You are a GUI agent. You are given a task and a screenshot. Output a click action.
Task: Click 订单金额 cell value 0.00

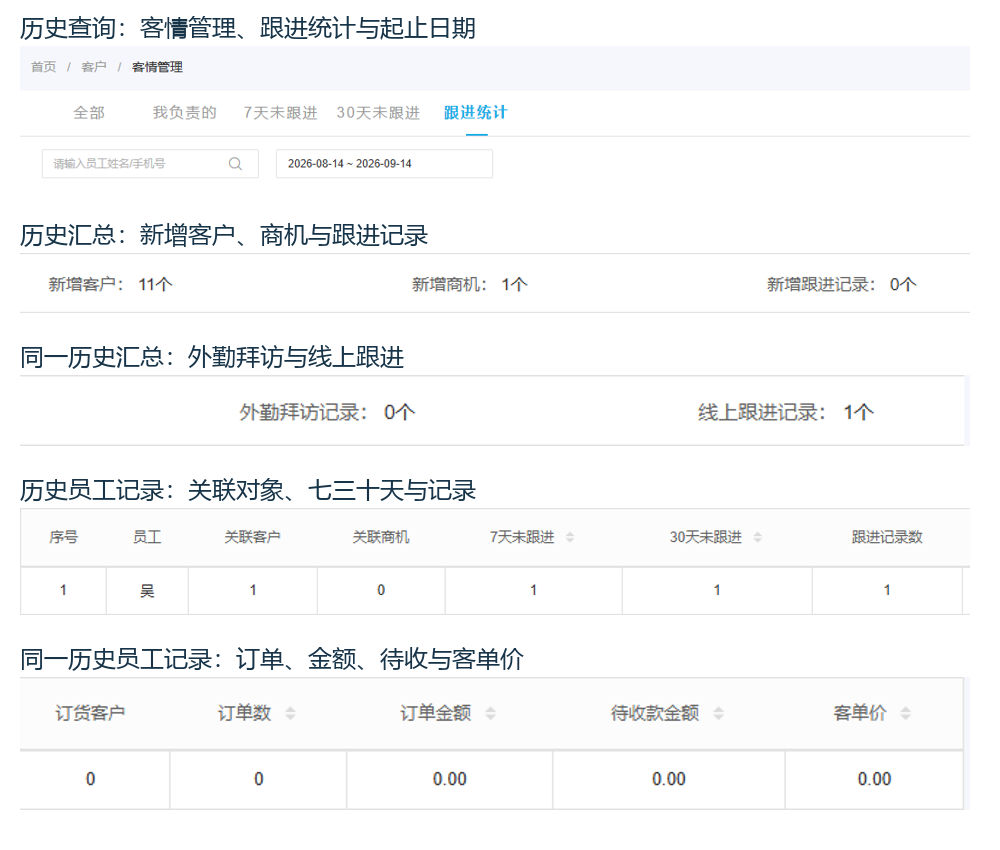(450, 779)
